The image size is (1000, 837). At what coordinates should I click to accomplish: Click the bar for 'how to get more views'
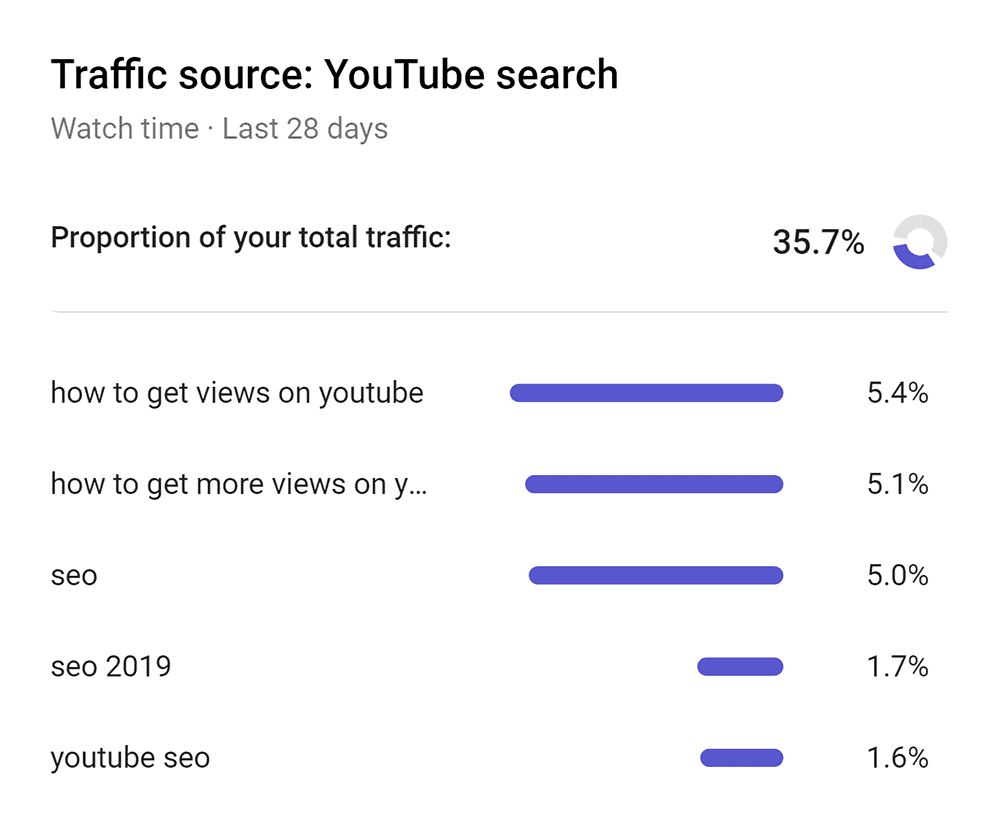tap(654, 484)
